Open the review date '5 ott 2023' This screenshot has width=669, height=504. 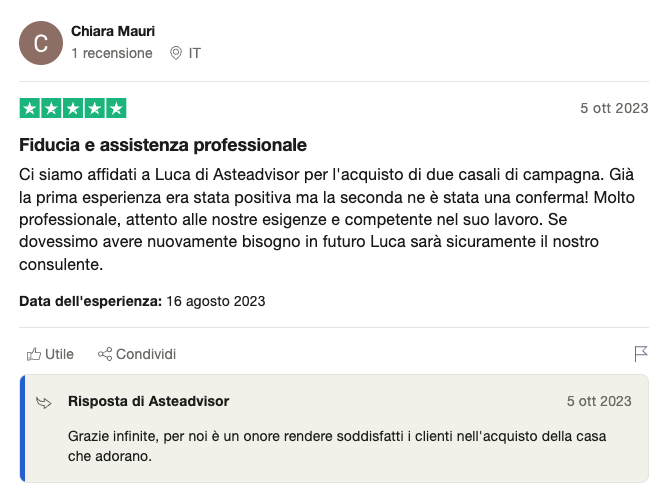pyautogui.click(x=614, y=108)
